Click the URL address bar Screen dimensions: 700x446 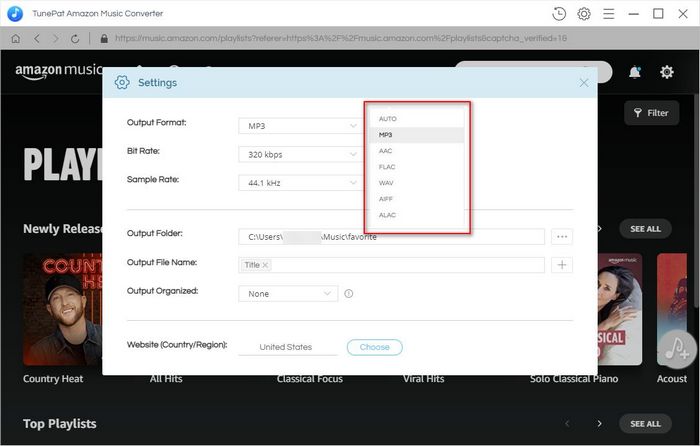341,38
